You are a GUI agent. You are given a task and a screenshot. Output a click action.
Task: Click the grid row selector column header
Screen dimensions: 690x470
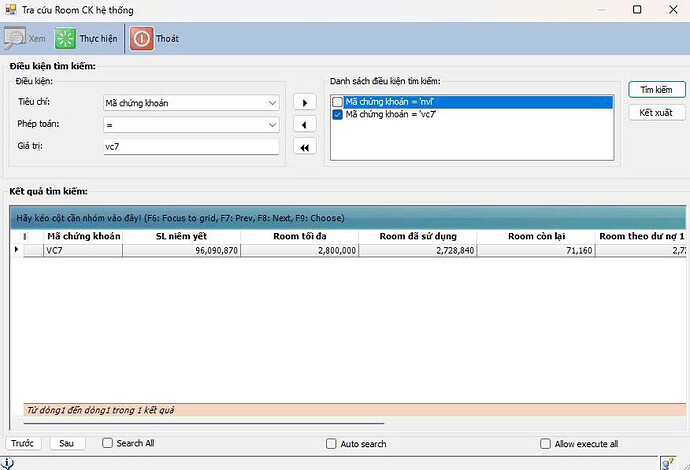click(25, 236)
